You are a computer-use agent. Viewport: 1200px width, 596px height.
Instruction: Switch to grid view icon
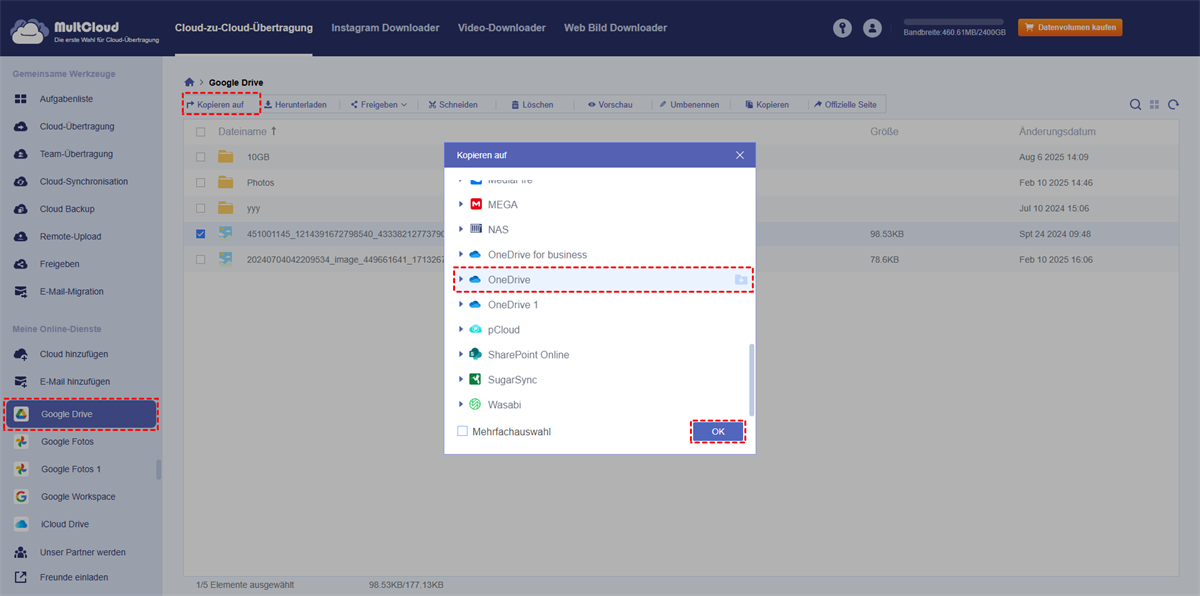pos(1154,105)
